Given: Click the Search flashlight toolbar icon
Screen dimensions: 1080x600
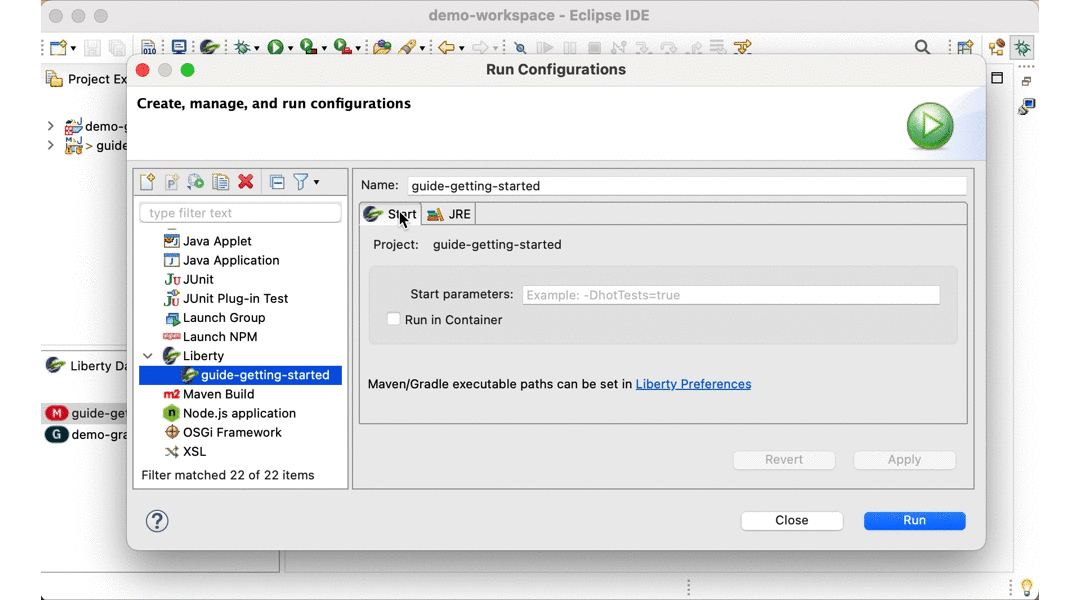Looking at the screenshot, I should coord(408,48).
